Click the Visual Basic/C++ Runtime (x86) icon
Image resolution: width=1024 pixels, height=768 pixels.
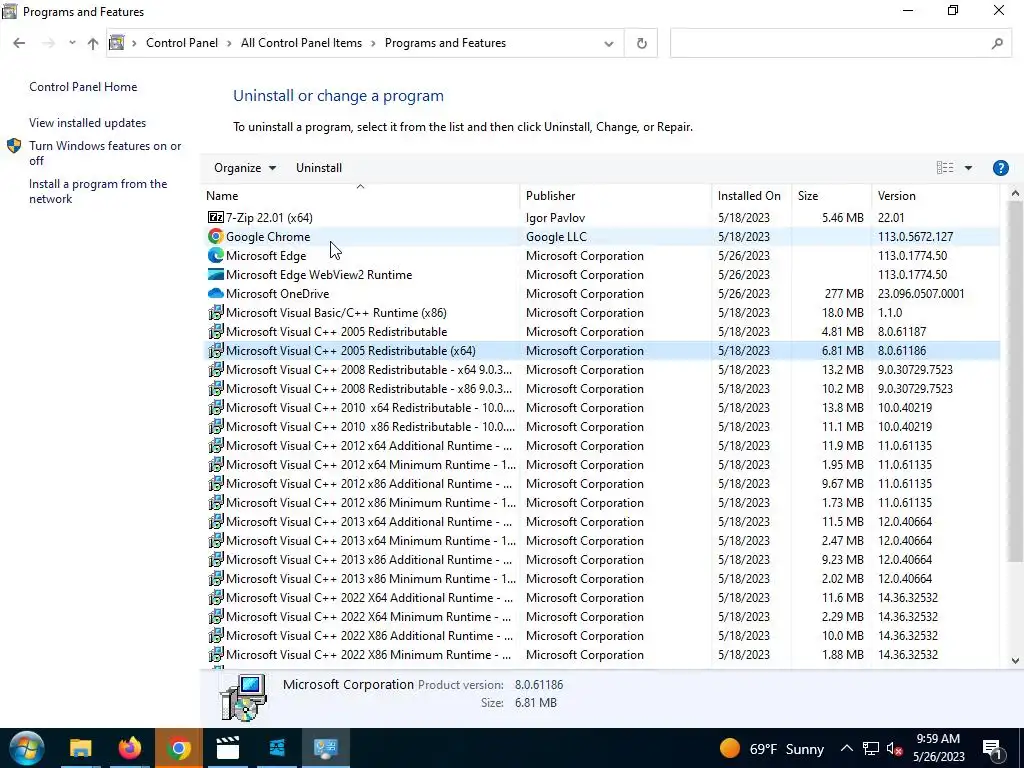(x=216, y=313)
